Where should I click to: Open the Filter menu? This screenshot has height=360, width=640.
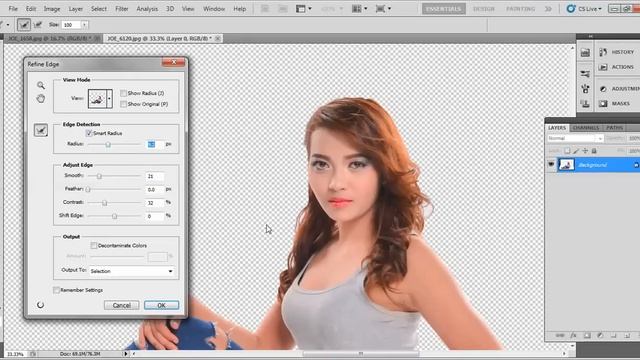[122, 9]
